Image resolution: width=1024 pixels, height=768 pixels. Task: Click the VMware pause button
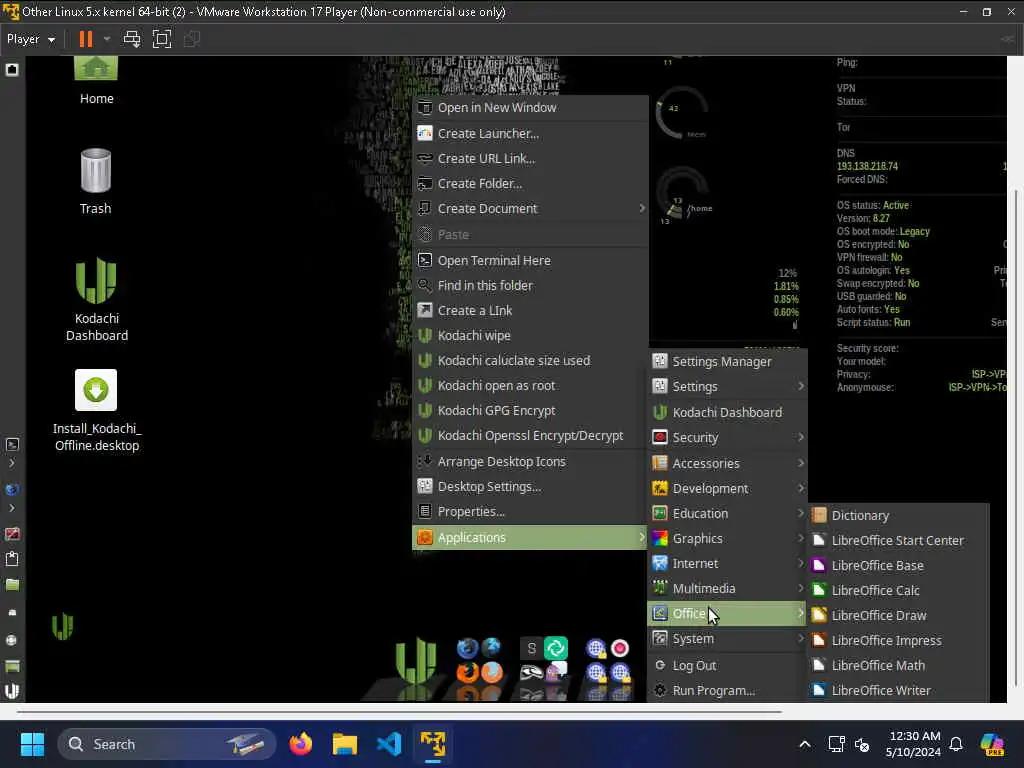coord(86,39)
